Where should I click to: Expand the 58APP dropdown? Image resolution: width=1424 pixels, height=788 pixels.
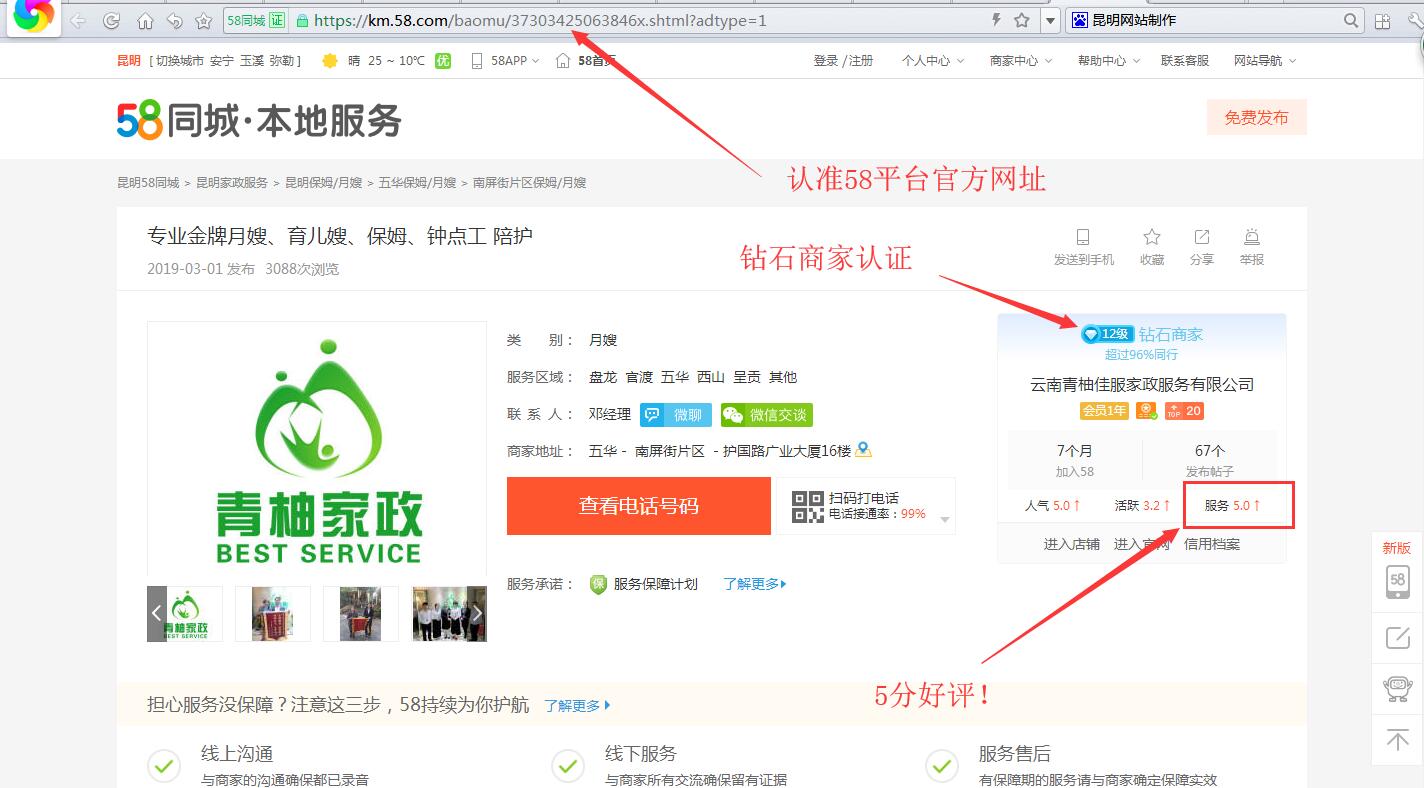tap(514, 61)
